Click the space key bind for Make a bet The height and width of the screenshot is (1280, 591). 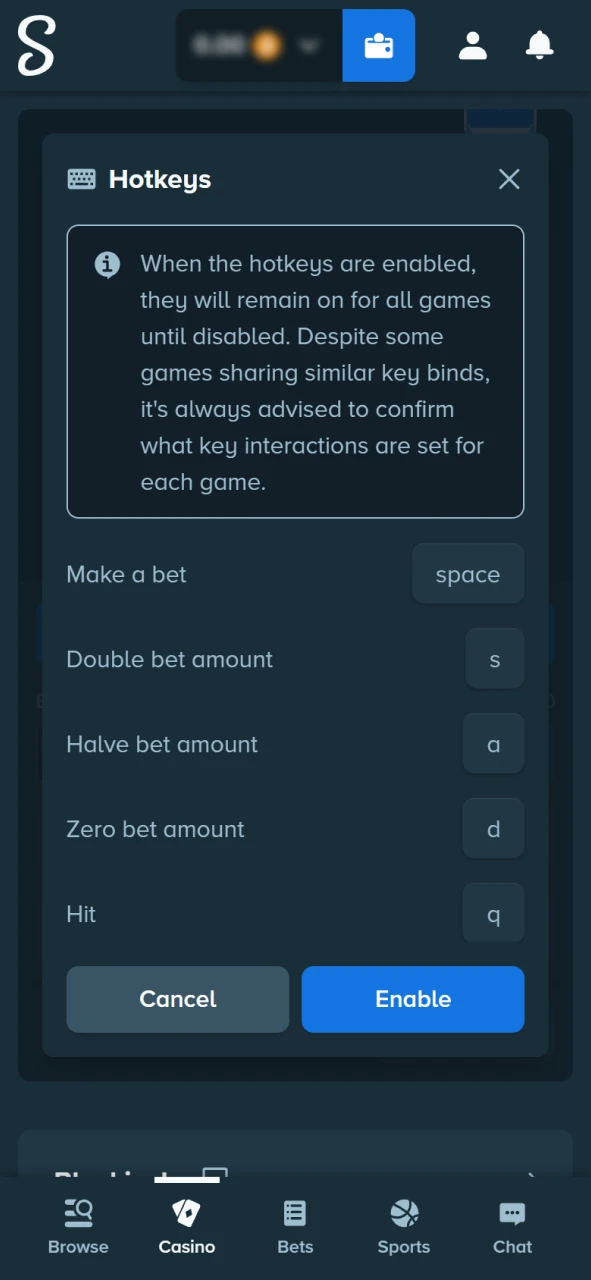coord(467,574)
